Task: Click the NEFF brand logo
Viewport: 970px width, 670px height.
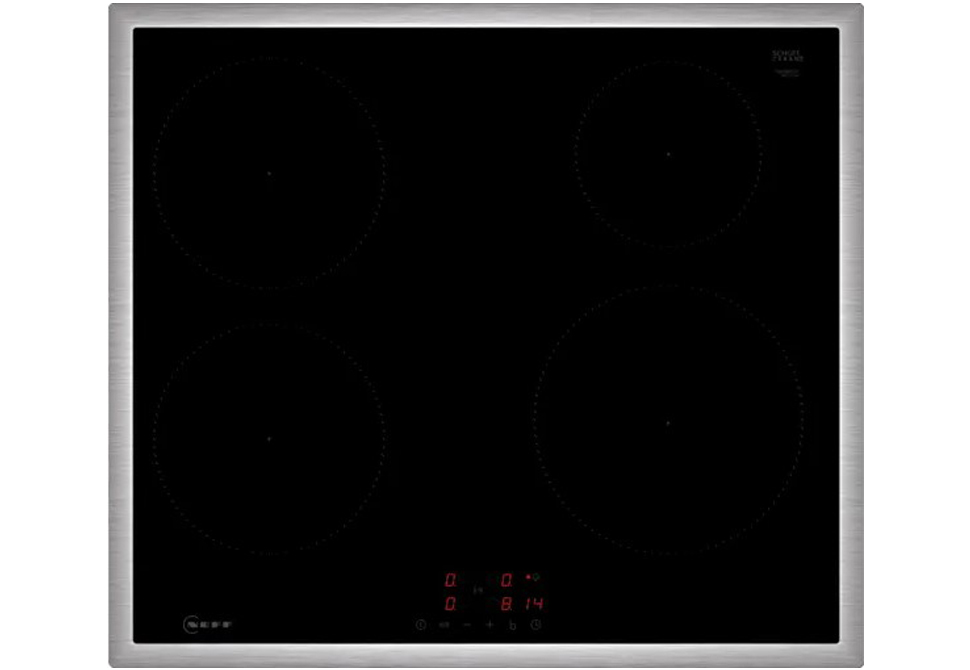Action: [x=207, y=624]
